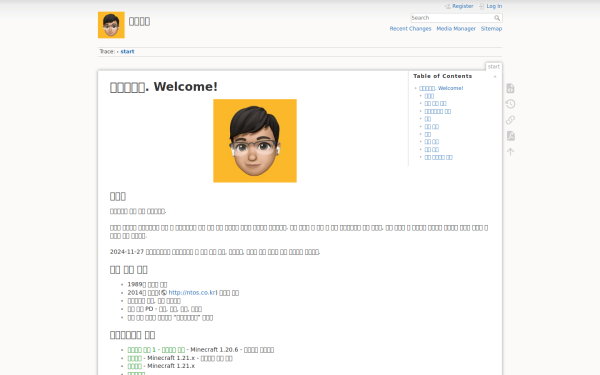Export page to PDF icon

pos(510,136)
